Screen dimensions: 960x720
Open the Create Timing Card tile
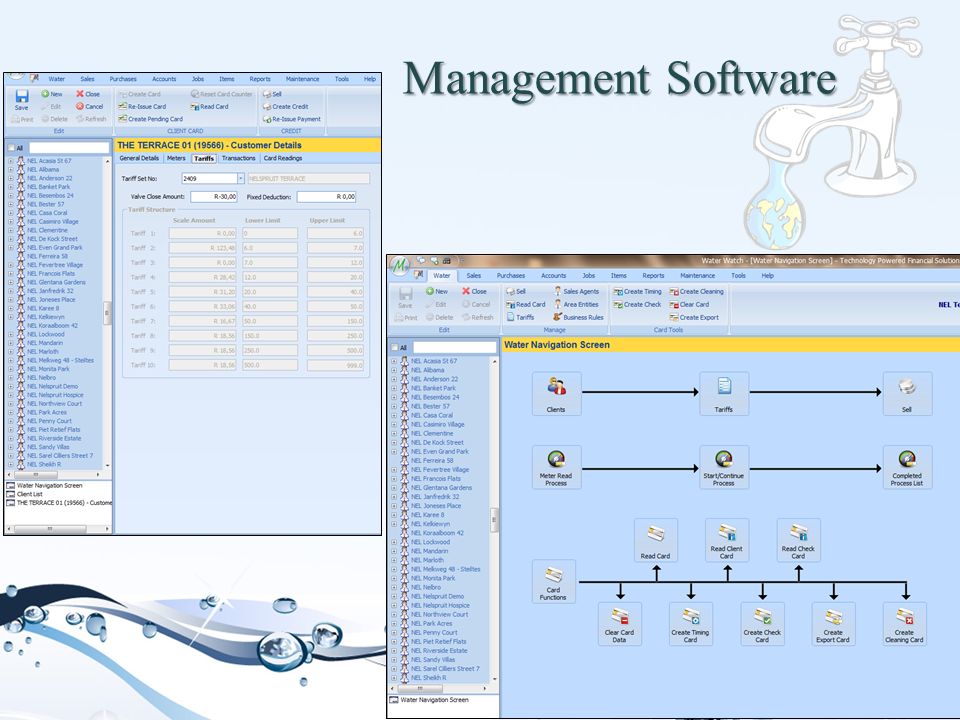691,624
